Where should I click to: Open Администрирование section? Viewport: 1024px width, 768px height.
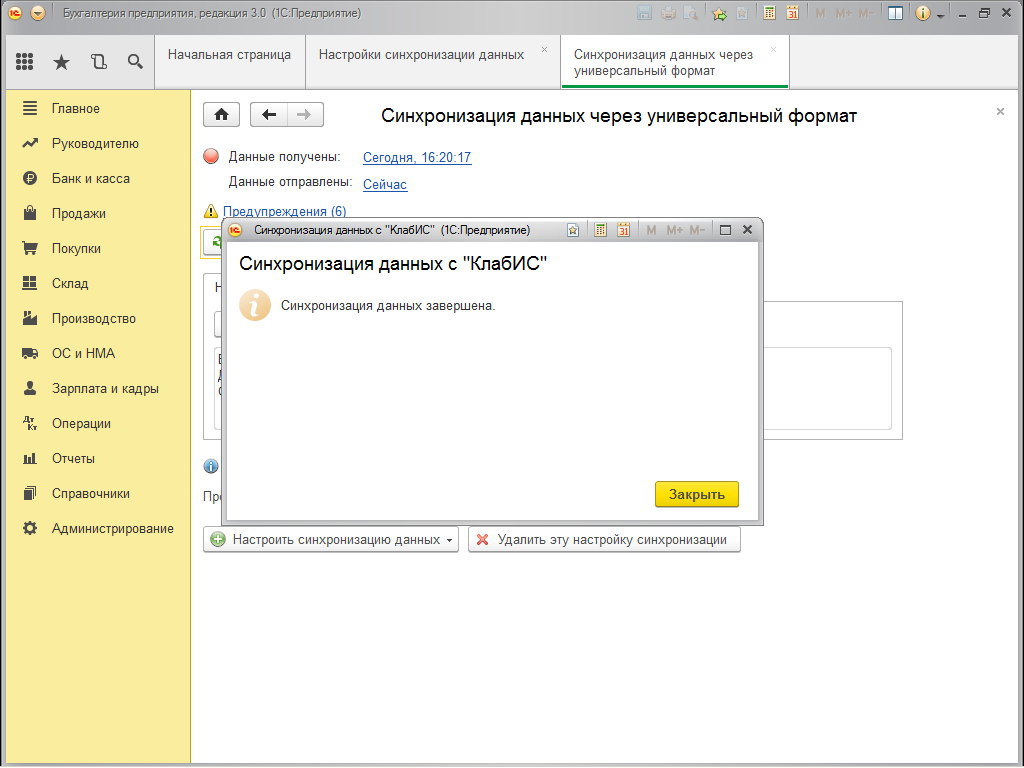(x=98, y=528)
